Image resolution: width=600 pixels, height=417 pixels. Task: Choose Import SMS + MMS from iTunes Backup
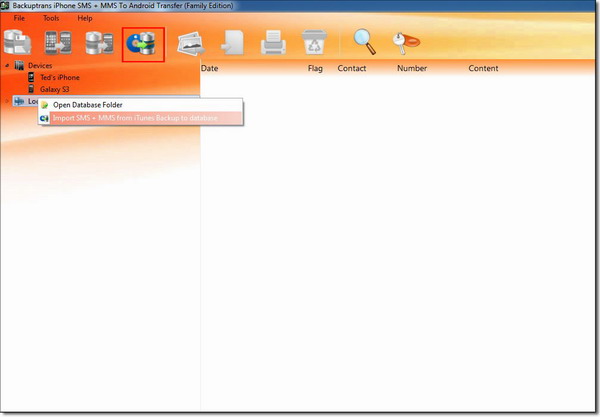click(140, 118)
